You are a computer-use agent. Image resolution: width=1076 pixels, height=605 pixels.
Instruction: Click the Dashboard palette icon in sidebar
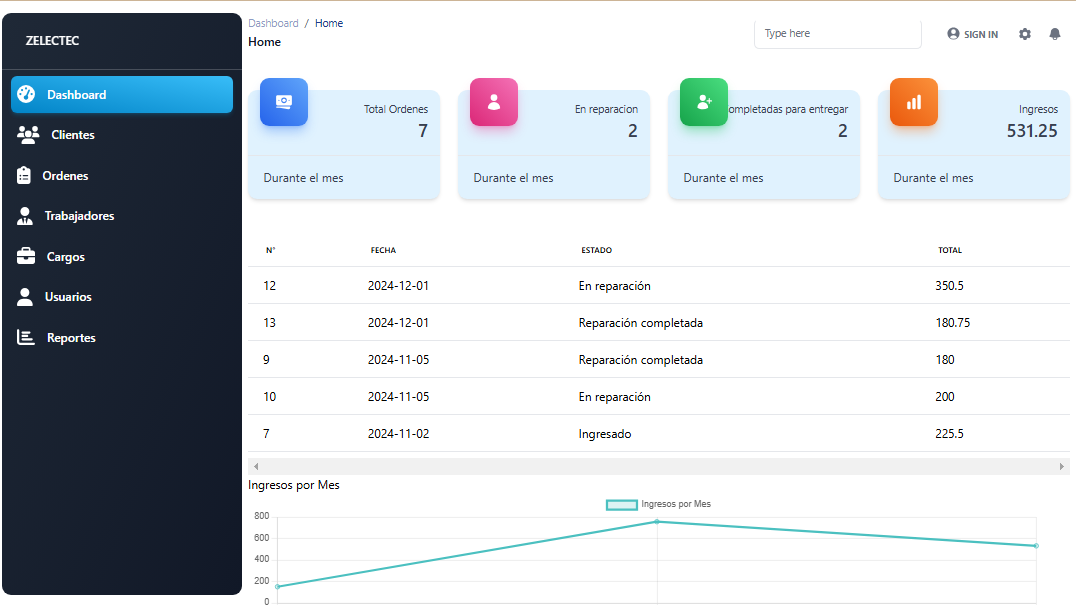pos(26,94)
